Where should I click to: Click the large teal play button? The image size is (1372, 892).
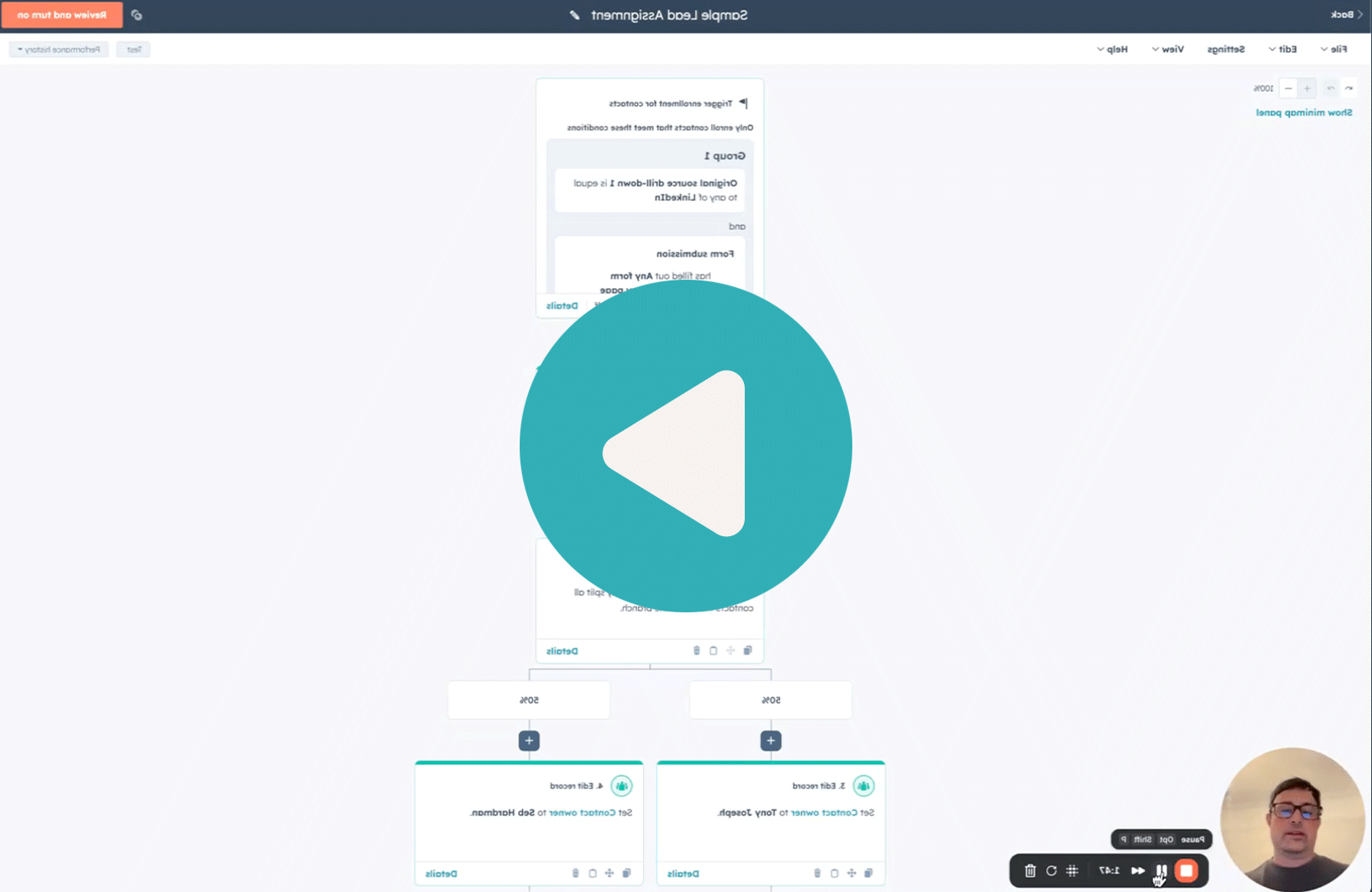686,446
